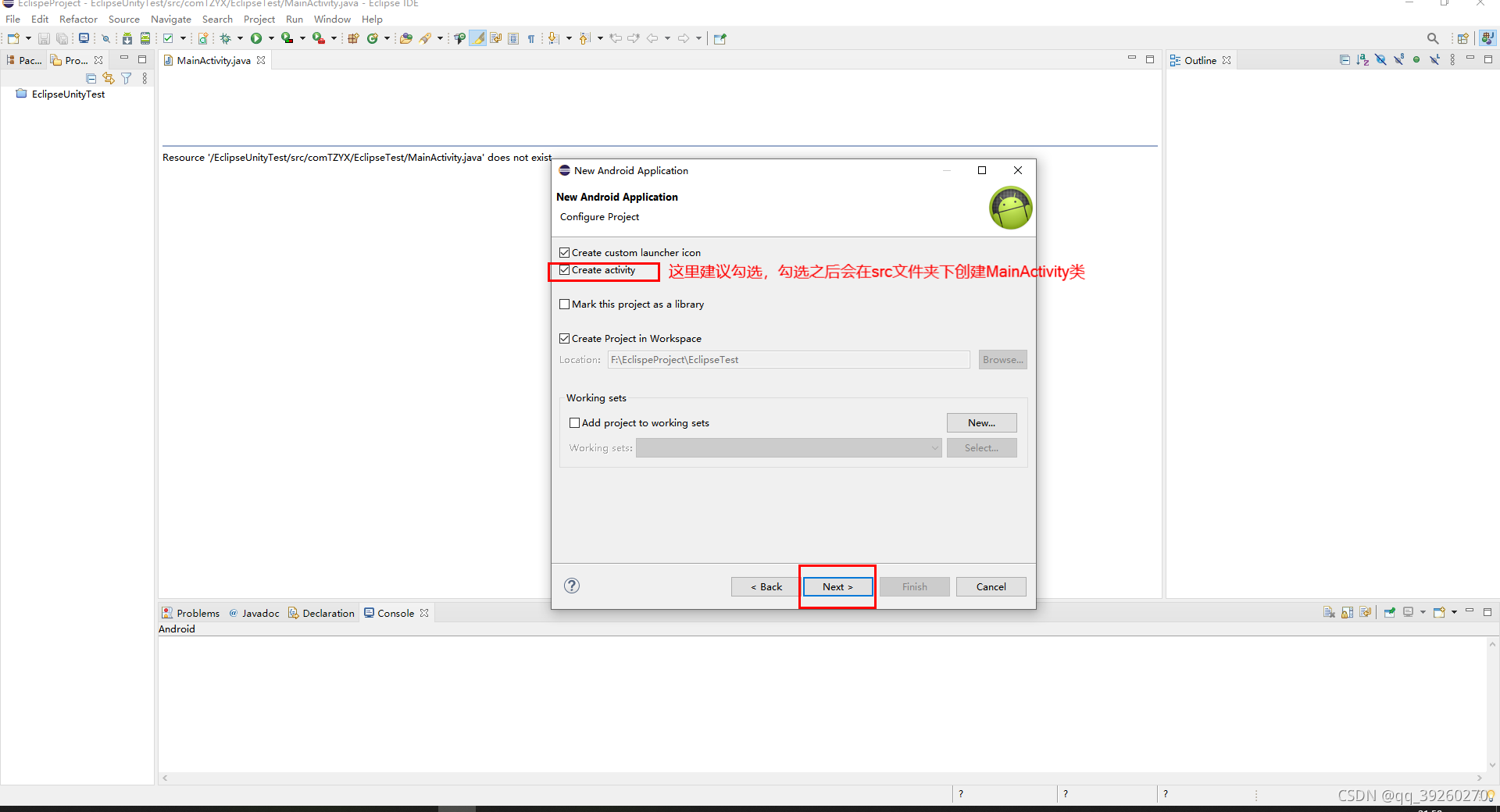
Task: Open the Working sets combo box
Action: click(788, 448)
